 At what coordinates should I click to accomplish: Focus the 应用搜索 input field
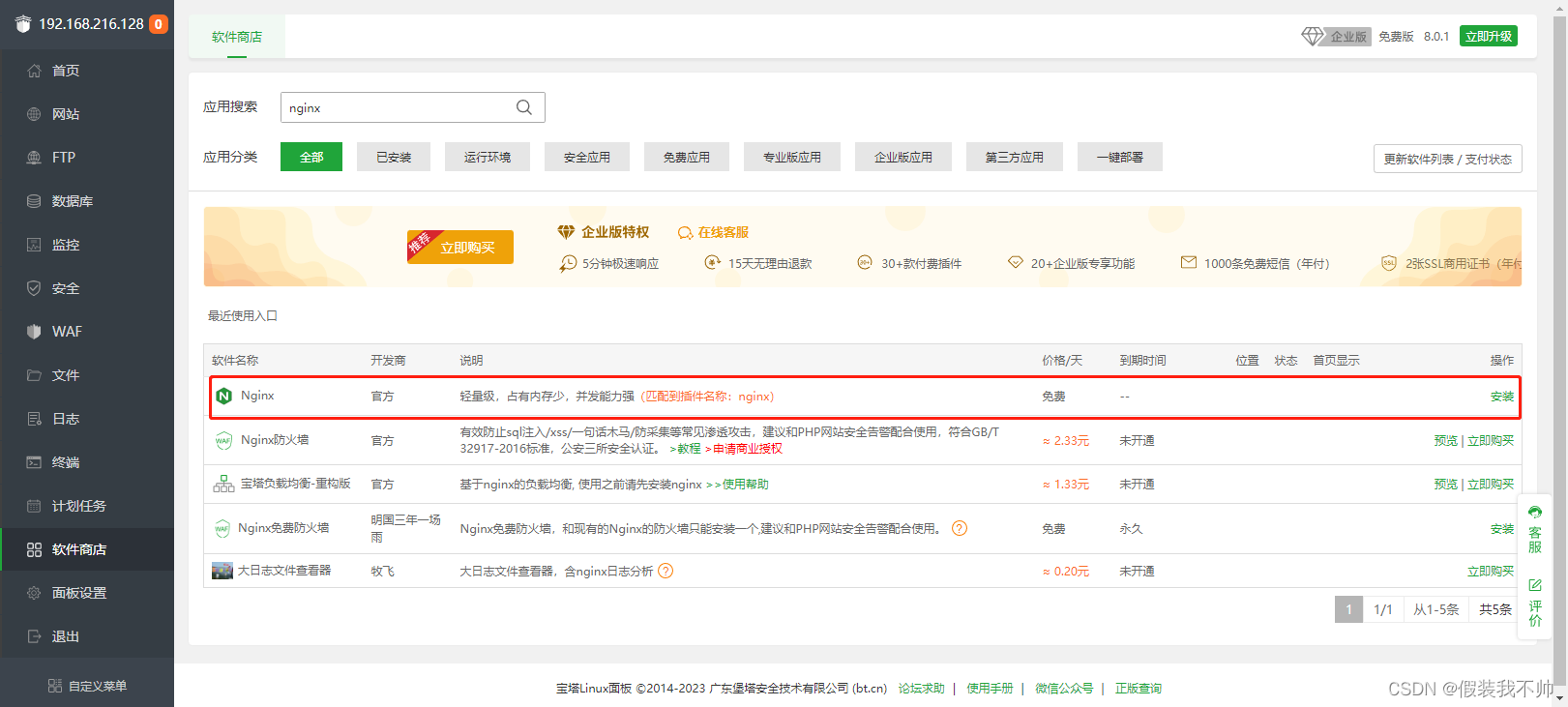coord(413,107)
